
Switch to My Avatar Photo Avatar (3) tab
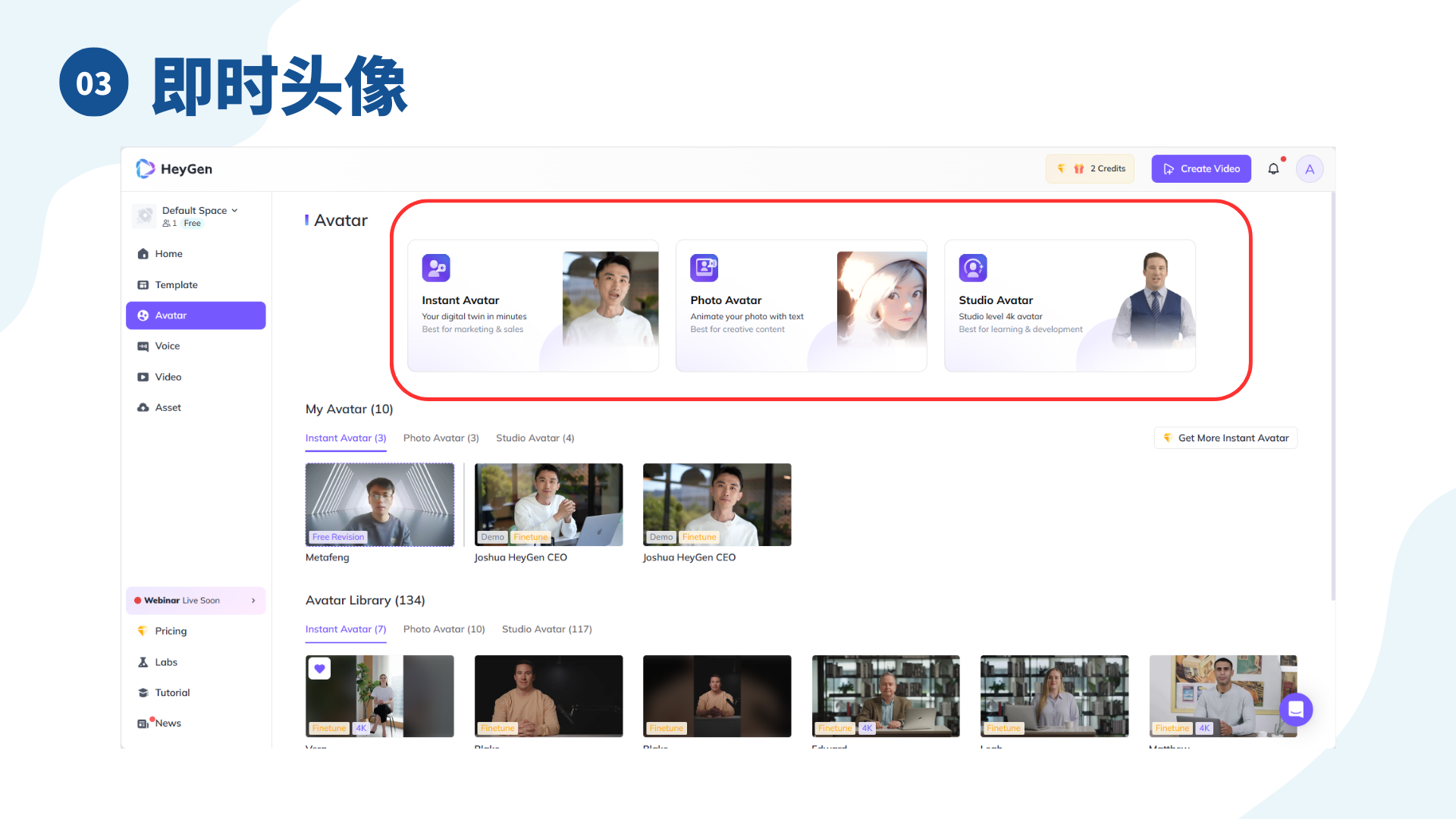point(441,438)
